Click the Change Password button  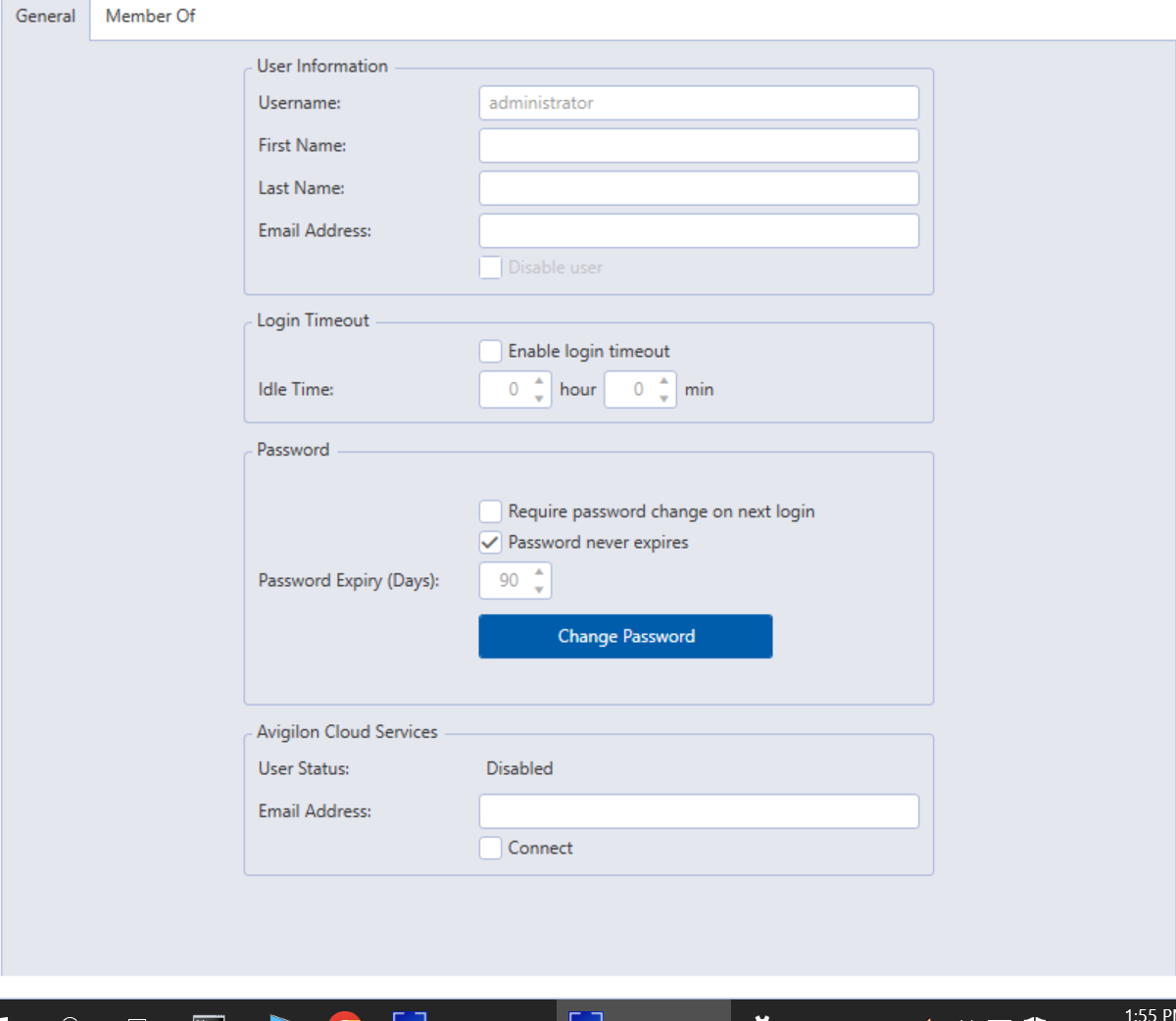tap(624, 636)
